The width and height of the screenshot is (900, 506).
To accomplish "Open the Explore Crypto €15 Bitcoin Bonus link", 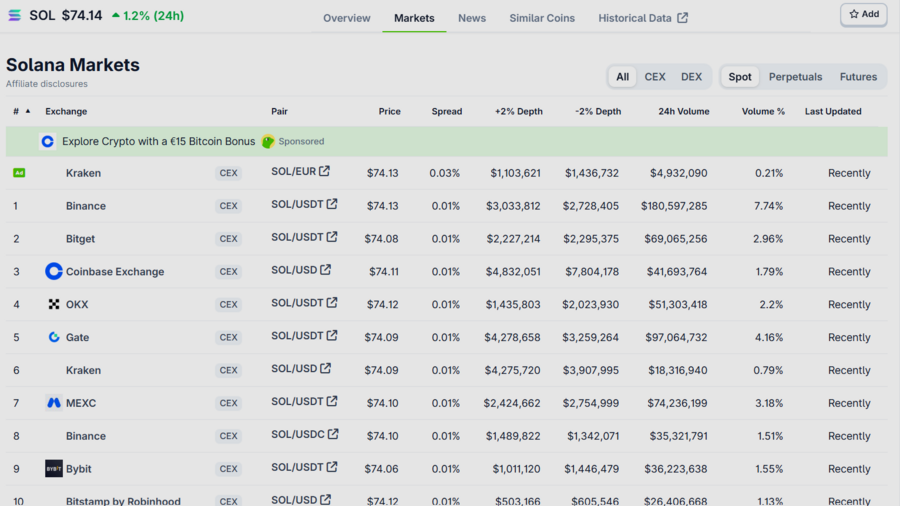I will tap(158, 141).
